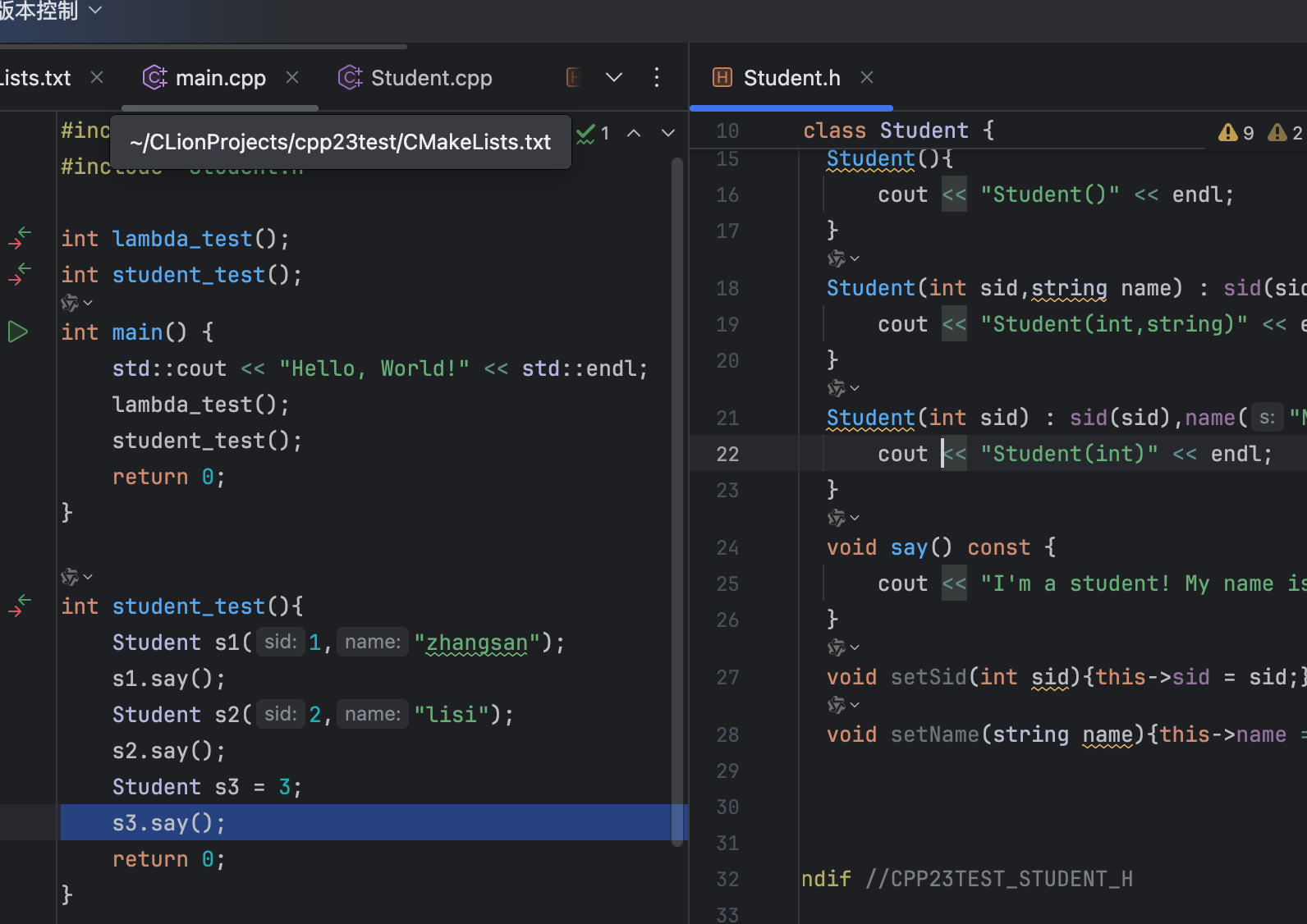1307x924 pixels.
Task: Open AI actions inlay above Student(int sid,string name)
Action: pos(843,258)
